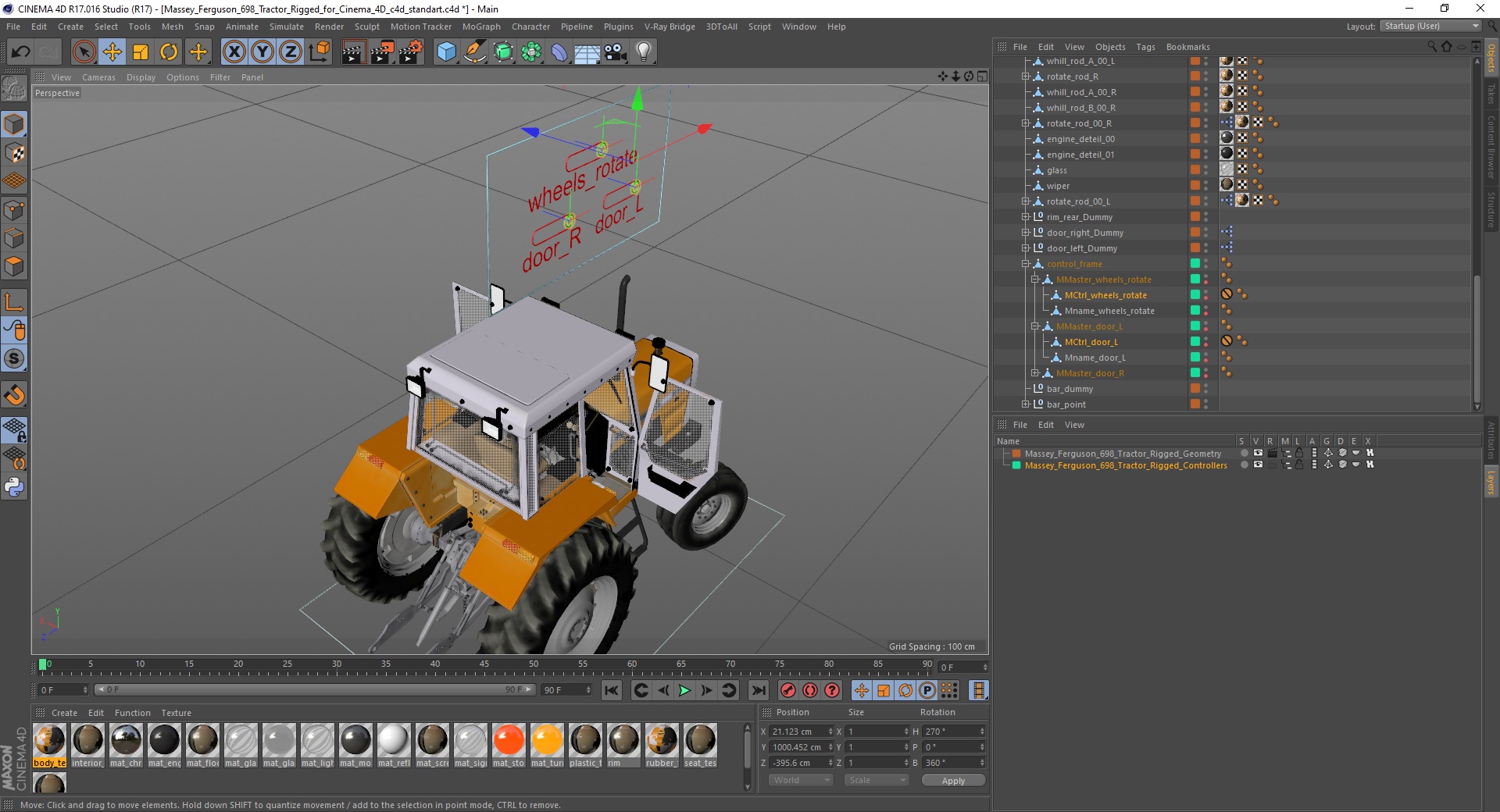Expand the rotate_rod_R tree item
This screenshot has width=1500, height=812.
click(x=1025, y=77)
